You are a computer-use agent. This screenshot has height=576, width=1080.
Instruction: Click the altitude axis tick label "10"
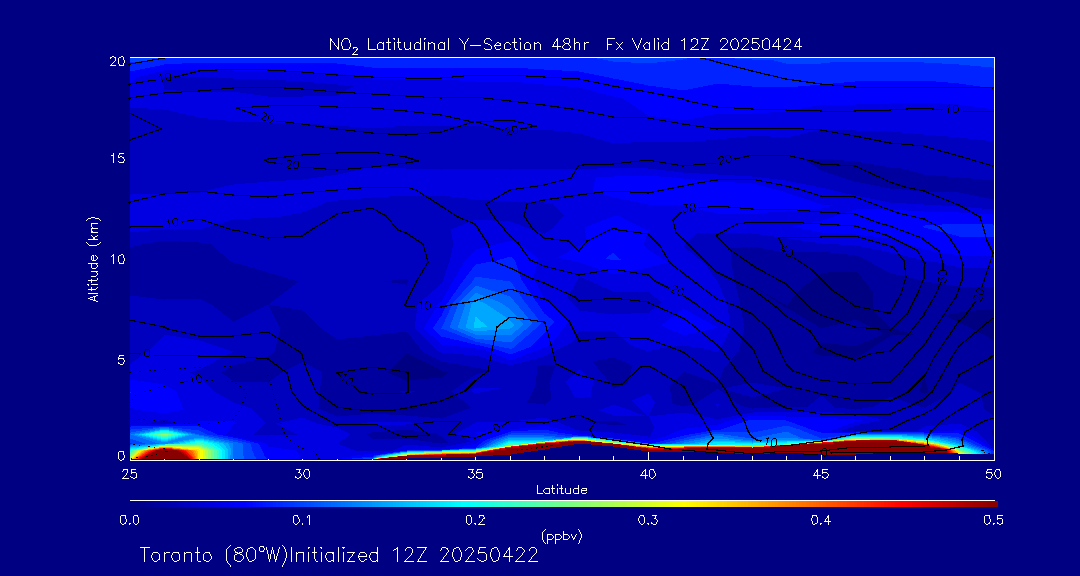point(118,259)
